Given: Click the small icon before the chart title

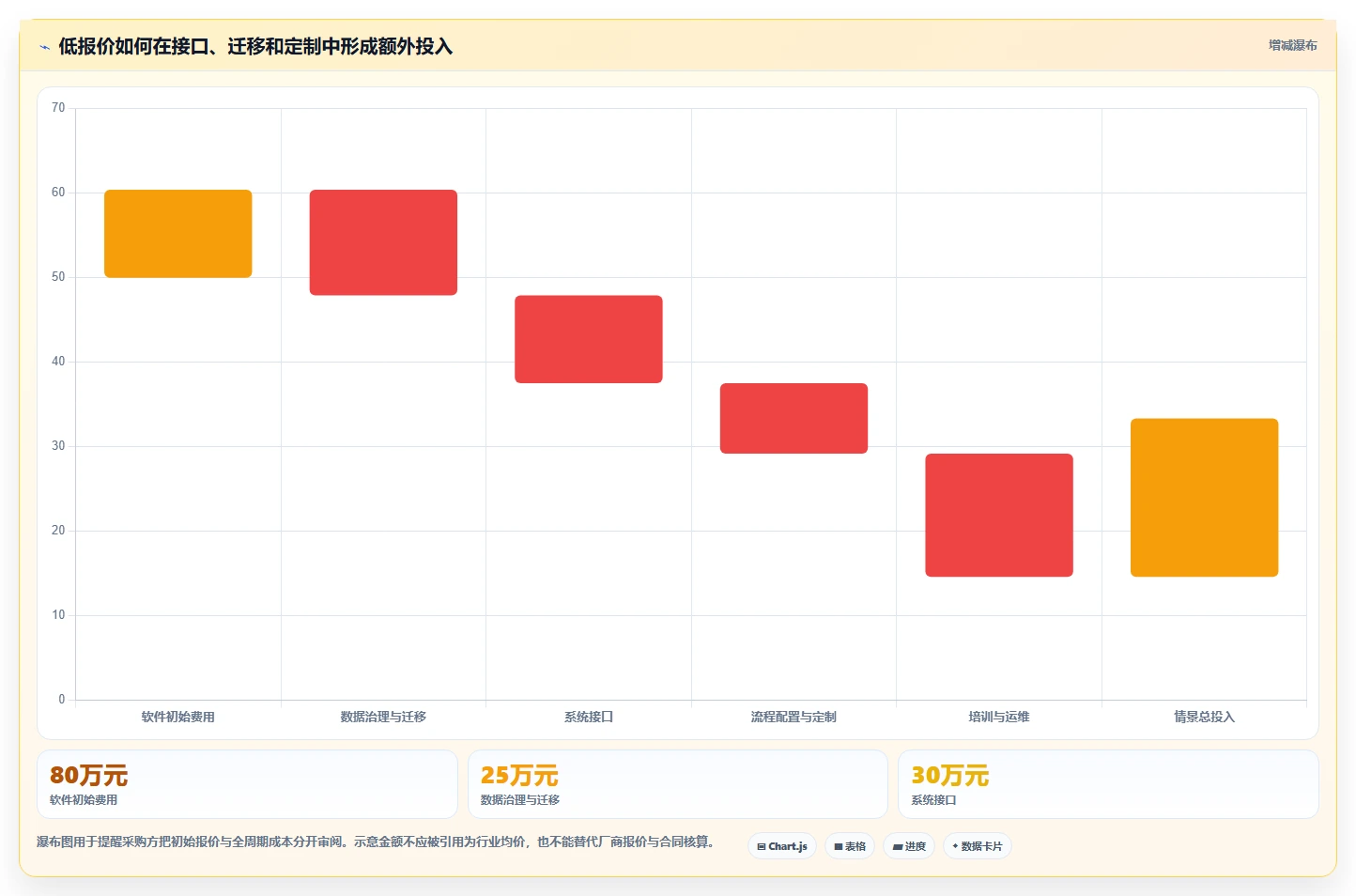Looking at the screenshot, I should point(44,47).
